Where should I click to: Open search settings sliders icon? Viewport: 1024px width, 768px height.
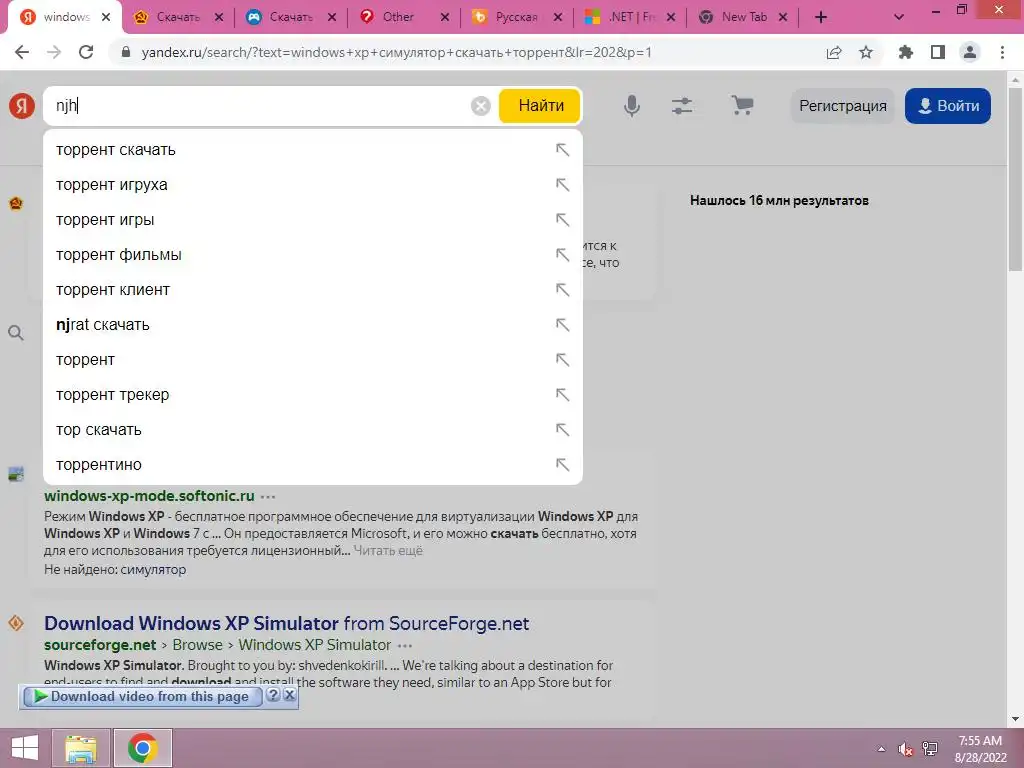click(682, 106)
